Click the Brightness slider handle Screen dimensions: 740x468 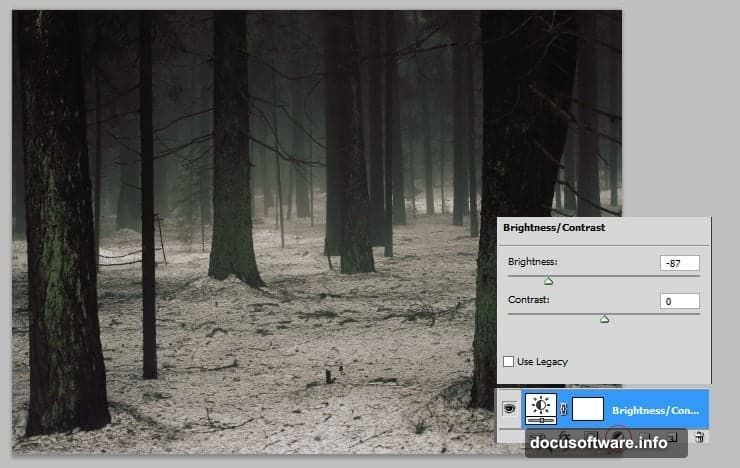click(548, 281)
